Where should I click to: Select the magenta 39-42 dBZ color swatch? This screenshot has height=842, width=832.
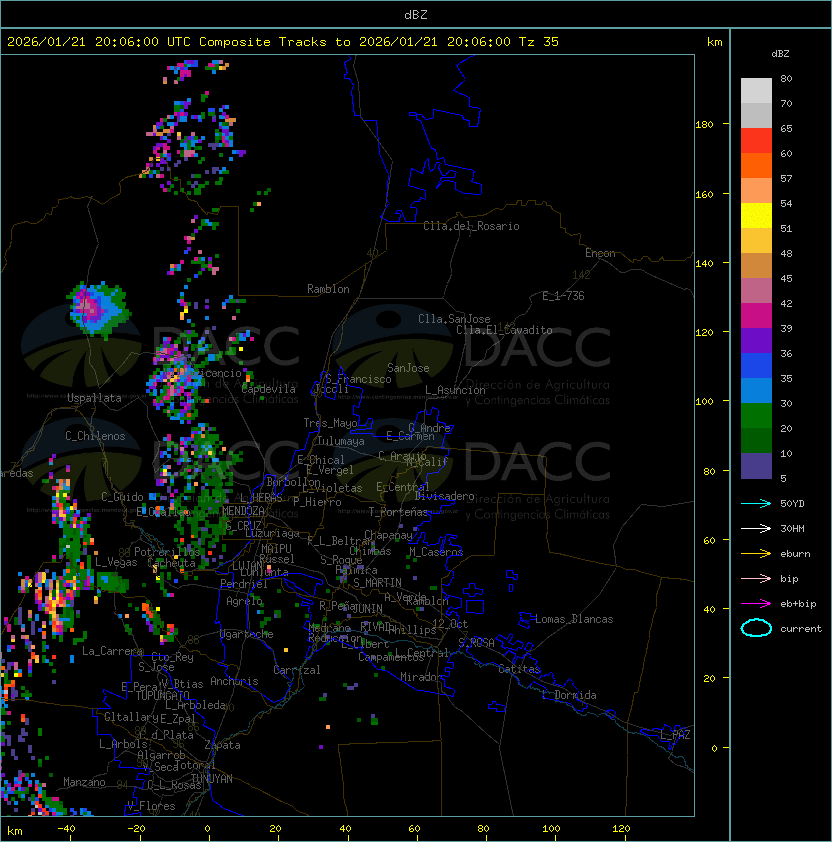coord(756,316)
